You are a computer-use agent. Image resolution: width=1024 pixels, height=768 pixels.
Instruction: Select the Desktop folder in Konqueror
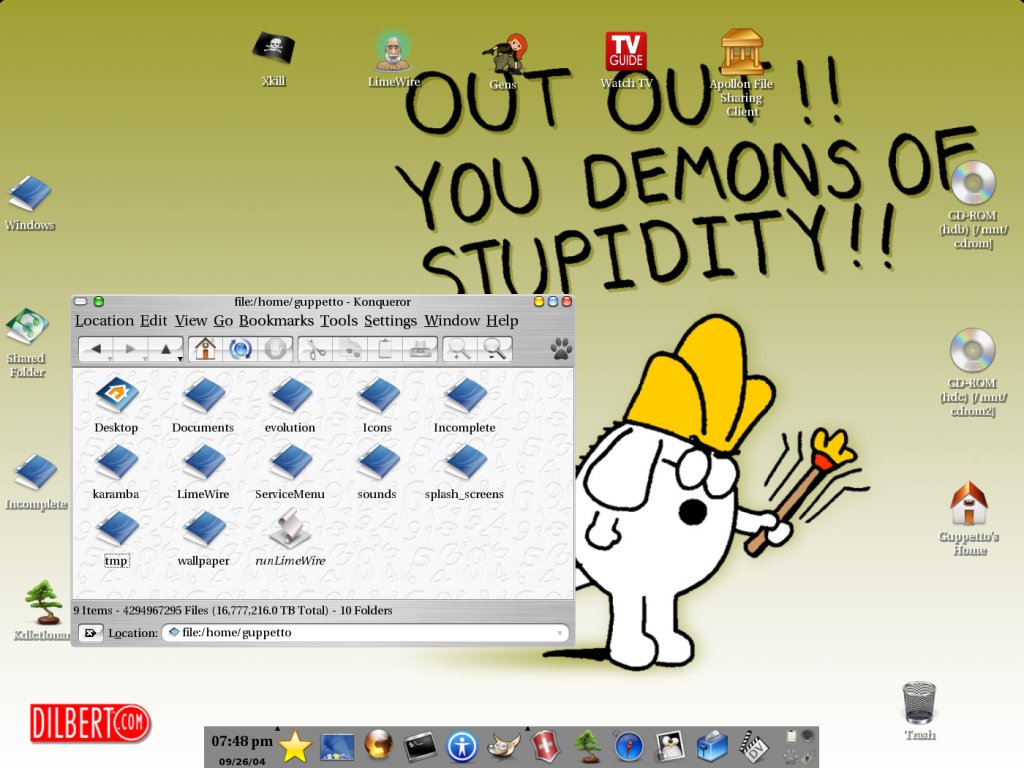tap(116, 405)
